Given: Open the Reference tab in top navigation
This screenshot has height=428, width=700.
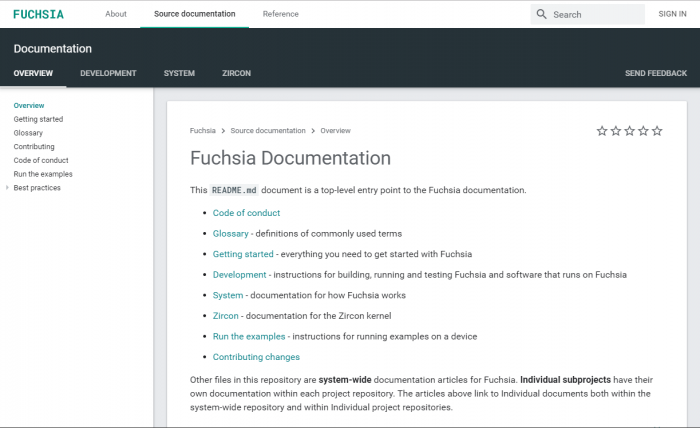Looking at the screenshot, I should pyautogui.click(x=280, y=14).
